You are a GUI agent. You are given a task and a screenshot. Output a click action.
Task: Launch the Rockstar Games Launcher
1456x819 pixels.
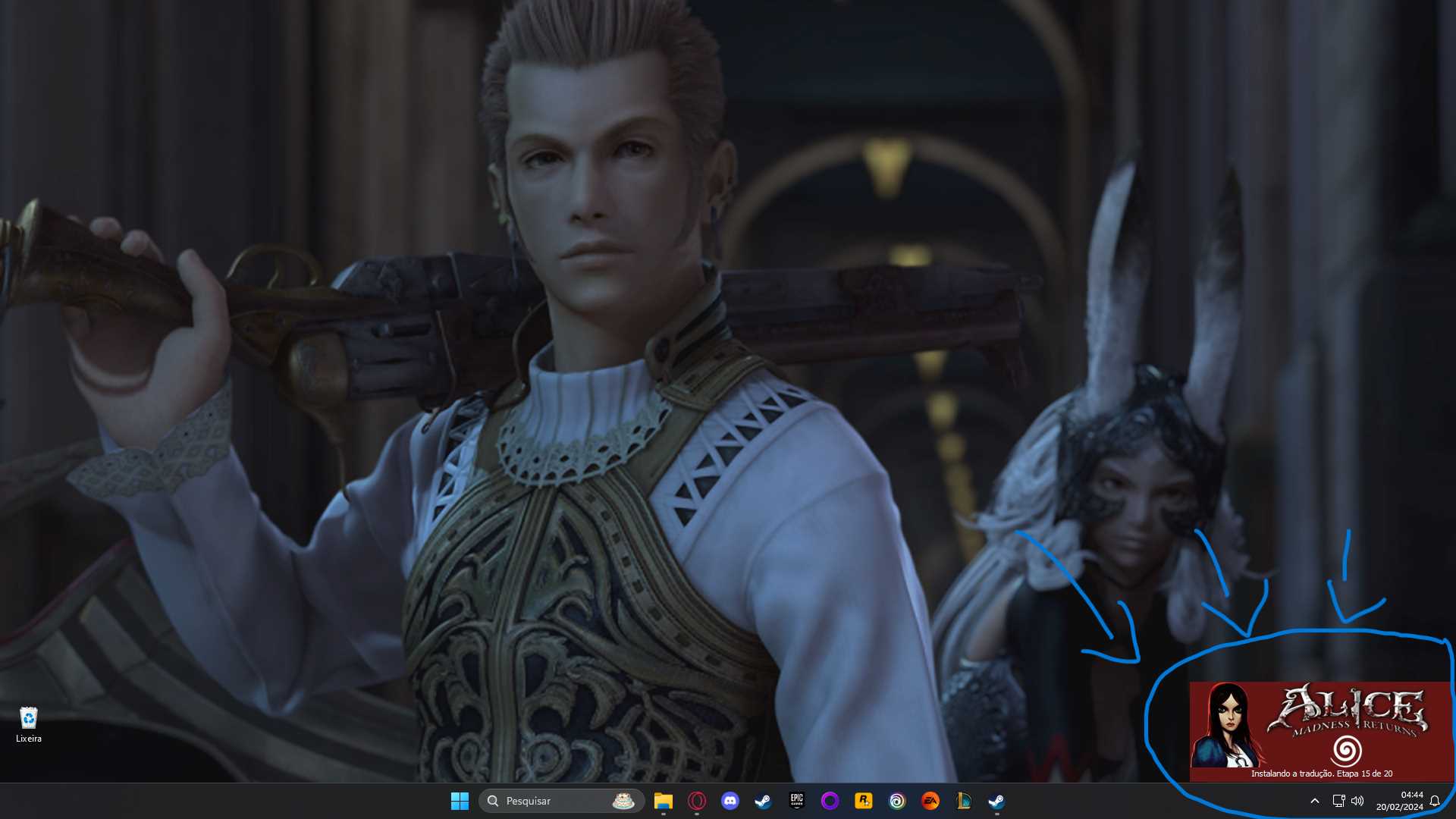(x=863, y=801)
